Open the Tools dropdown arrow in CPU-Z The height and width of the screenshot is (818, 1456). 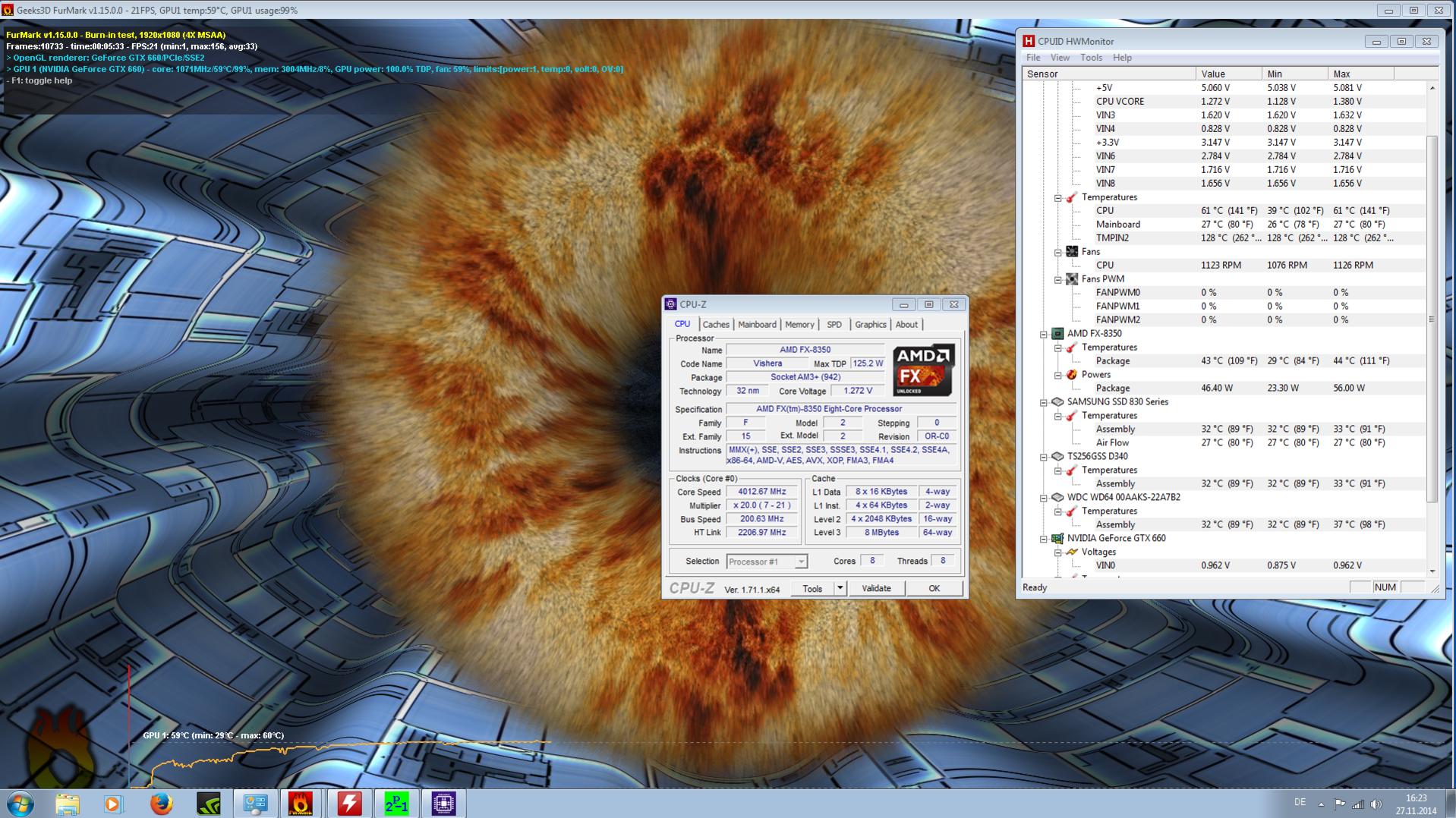(x=840, y=588)
